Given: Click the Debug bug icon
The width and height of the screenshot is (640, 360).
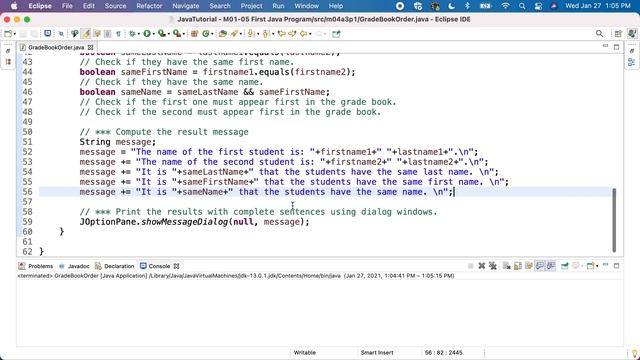Looking at the screenshot, I should 132,34.
